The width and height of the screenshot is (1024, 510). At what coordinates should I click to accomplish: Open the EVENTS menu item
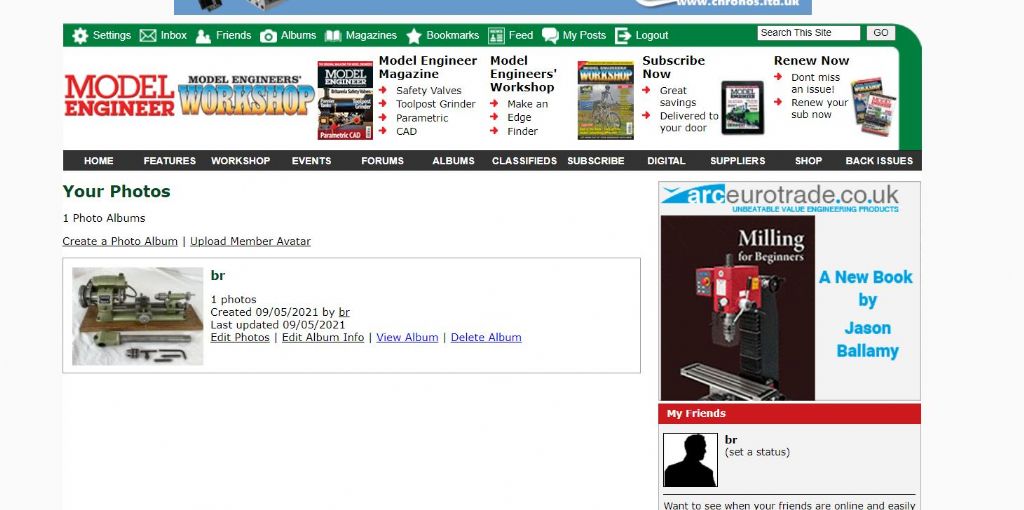[312, 161]
